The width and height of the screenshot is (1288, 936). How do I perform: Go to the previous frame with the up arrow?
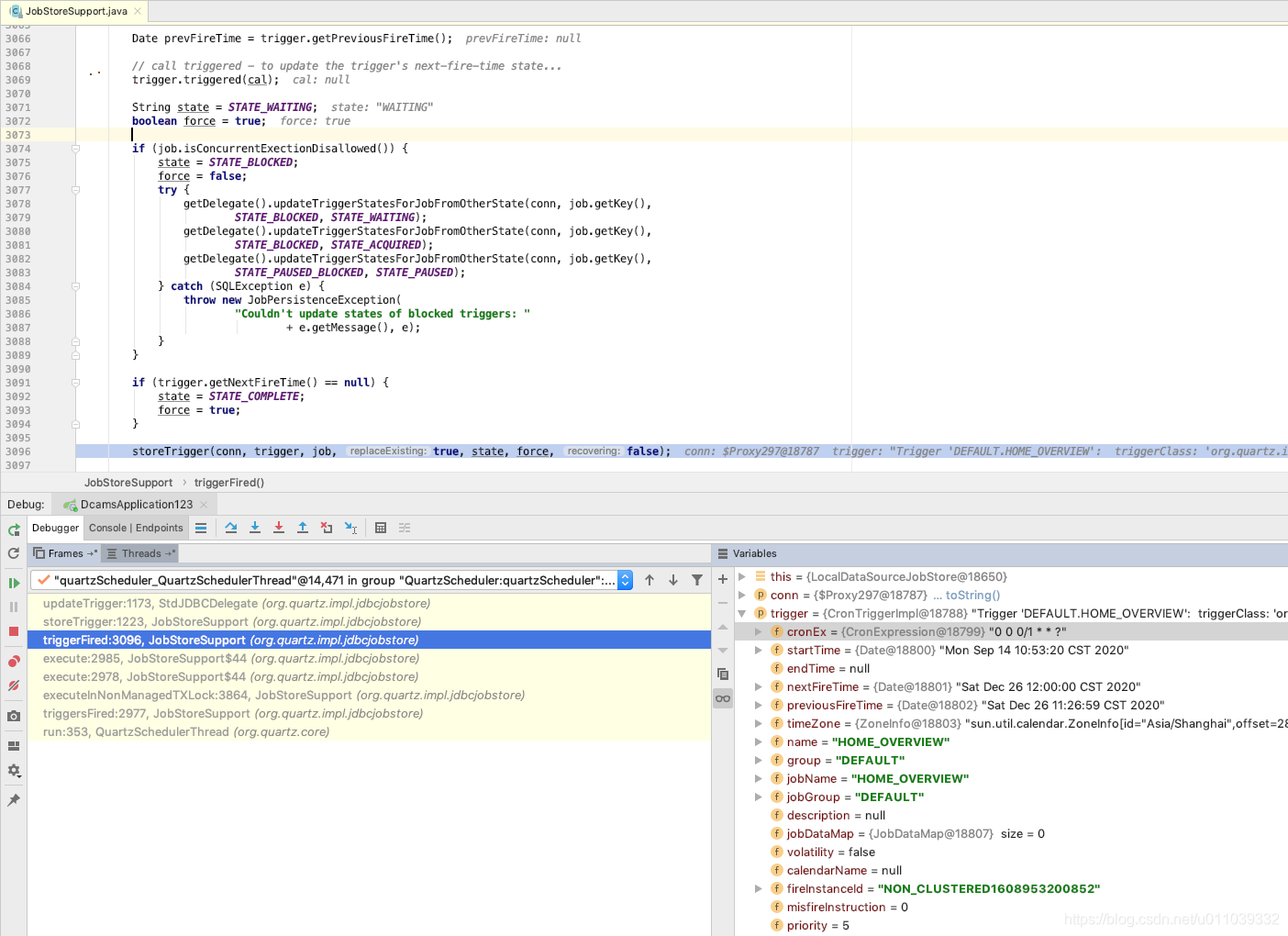(x=650, y=580)
